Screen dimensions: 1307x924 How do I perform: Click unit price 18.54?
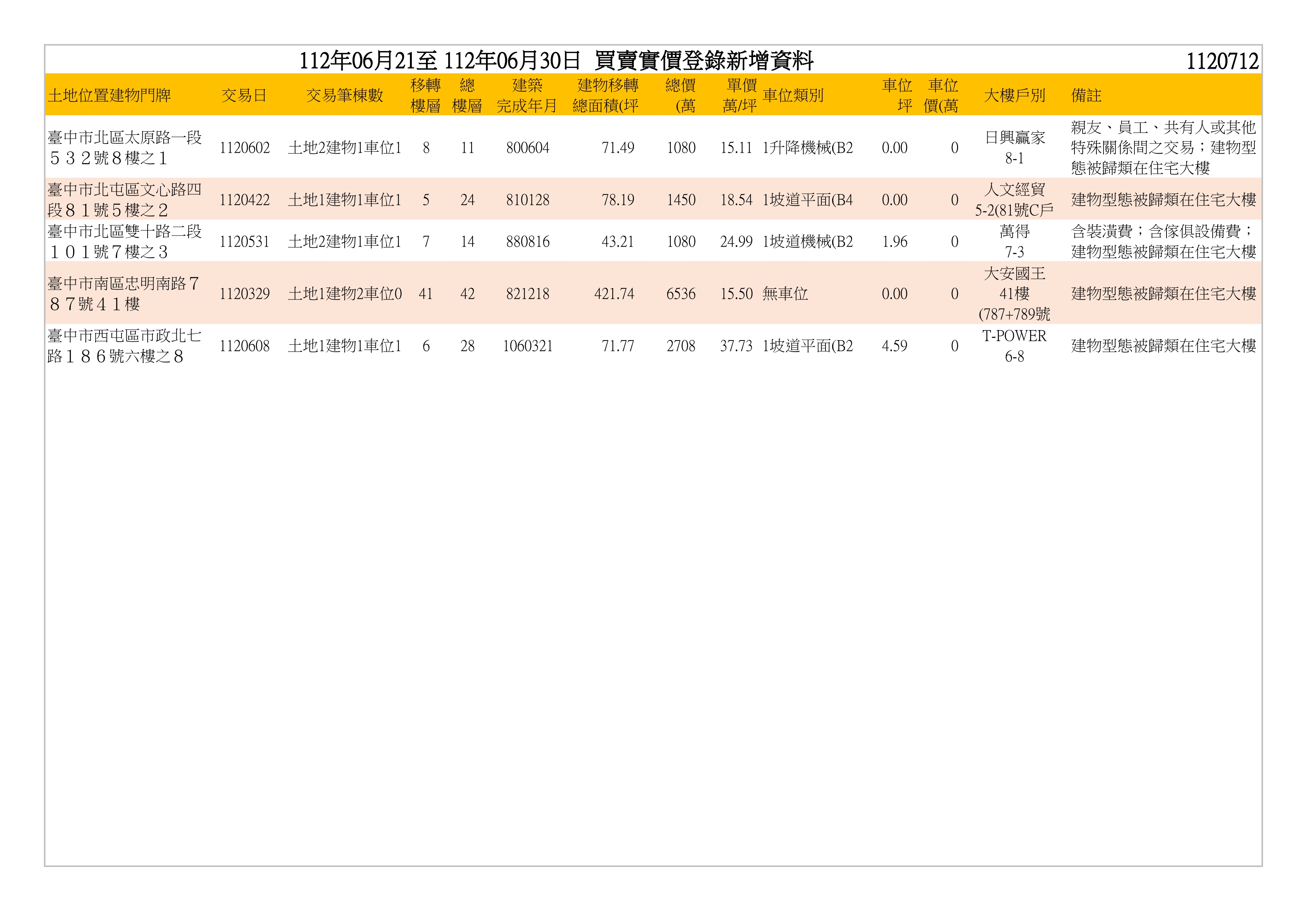pyautogui.click(x=736, y=200)
